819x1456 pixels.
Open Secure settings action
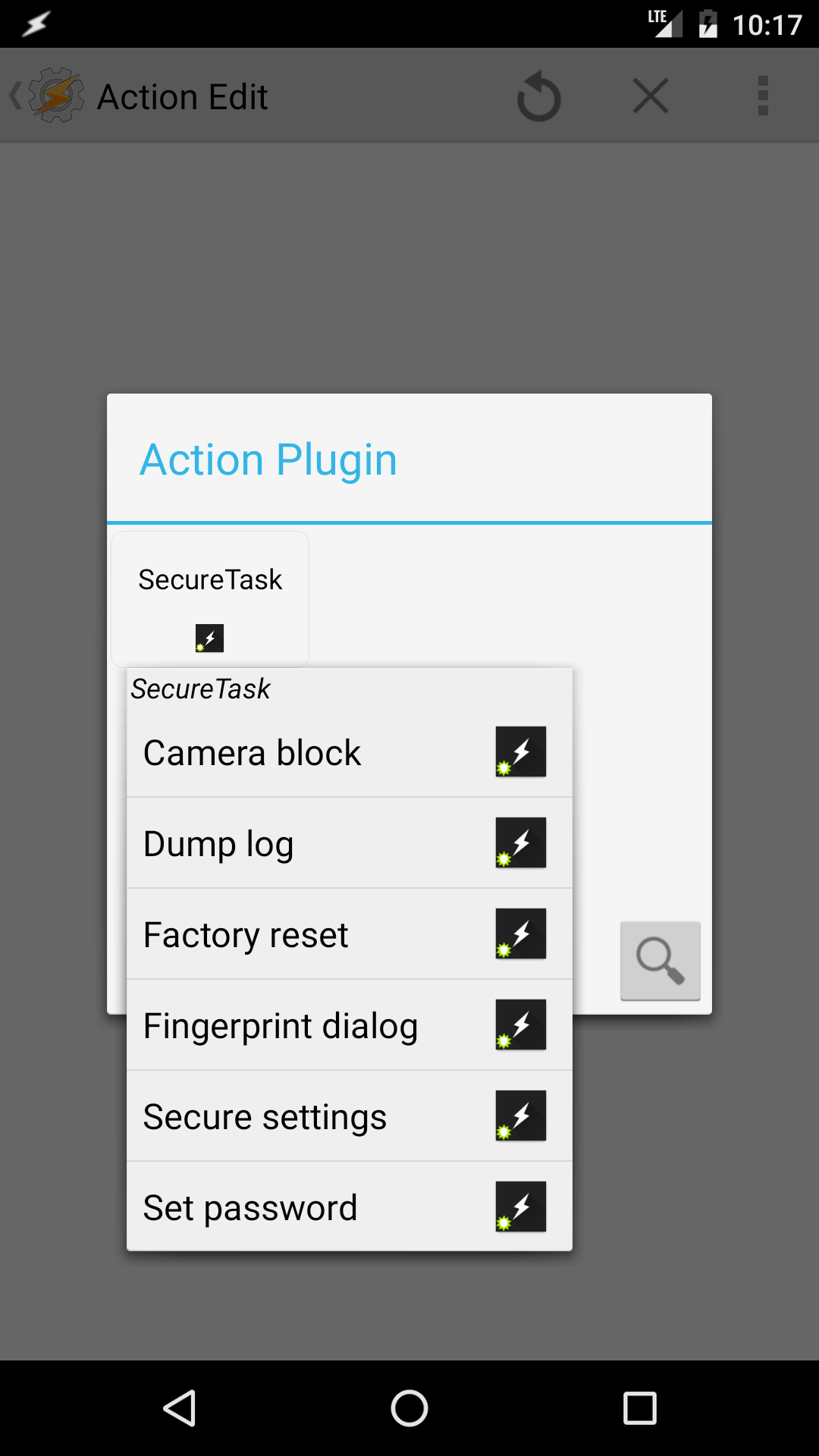265,1117
